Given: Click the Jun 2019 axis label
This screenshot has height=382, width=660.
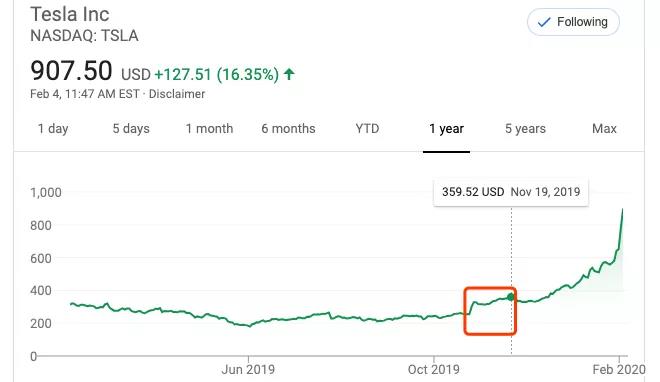Looking at the screenshot, I should point(248,369).
